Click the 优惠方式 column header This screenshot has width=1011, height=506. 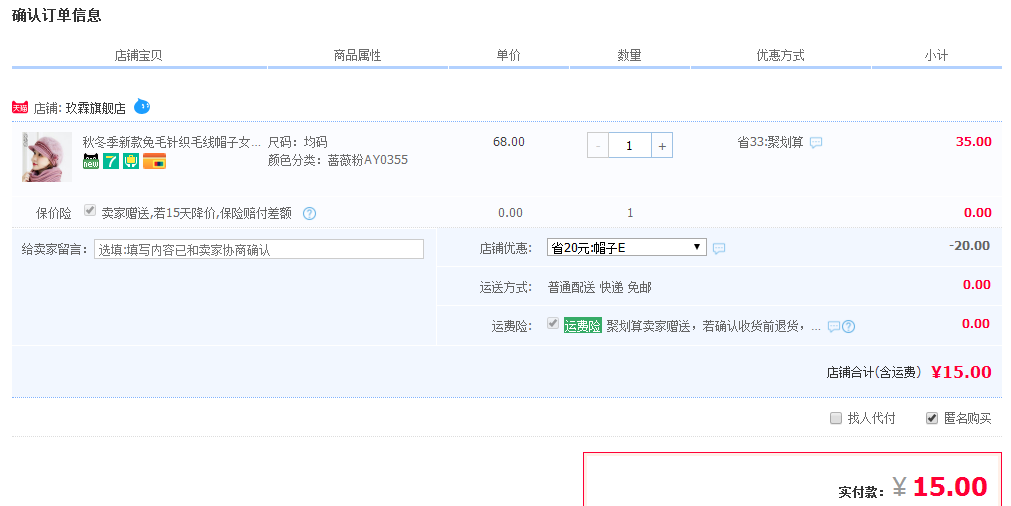coord(780,55)
